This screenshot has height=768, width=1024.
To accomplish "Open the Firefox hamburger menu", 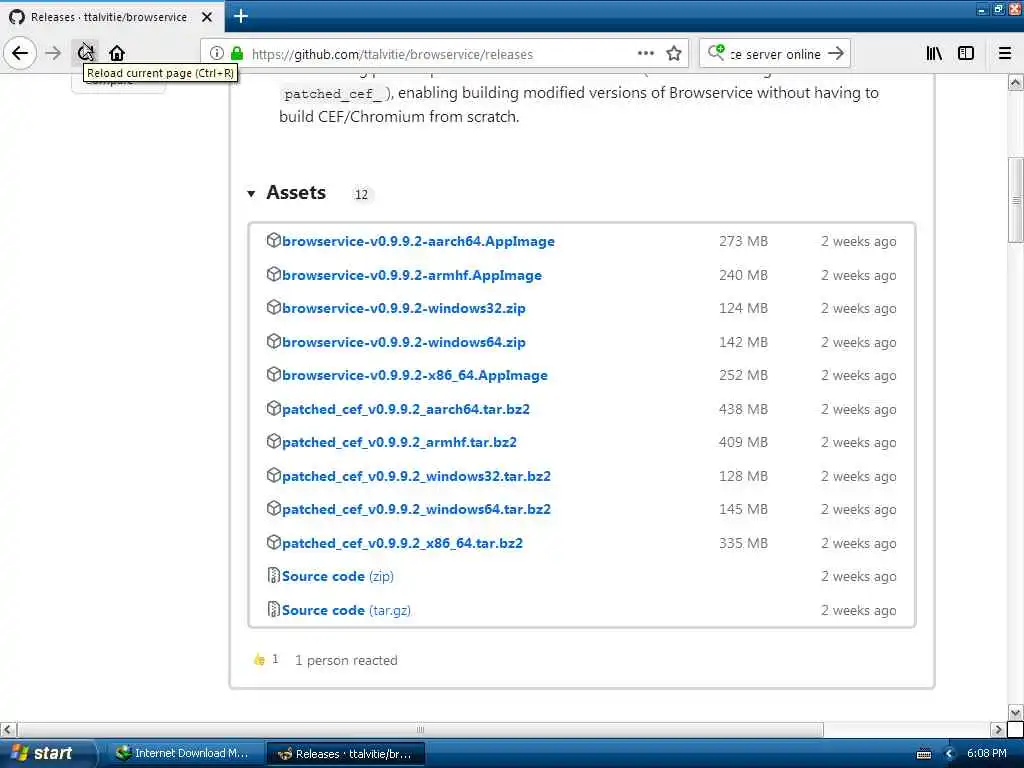I will tap(1005, 54).
